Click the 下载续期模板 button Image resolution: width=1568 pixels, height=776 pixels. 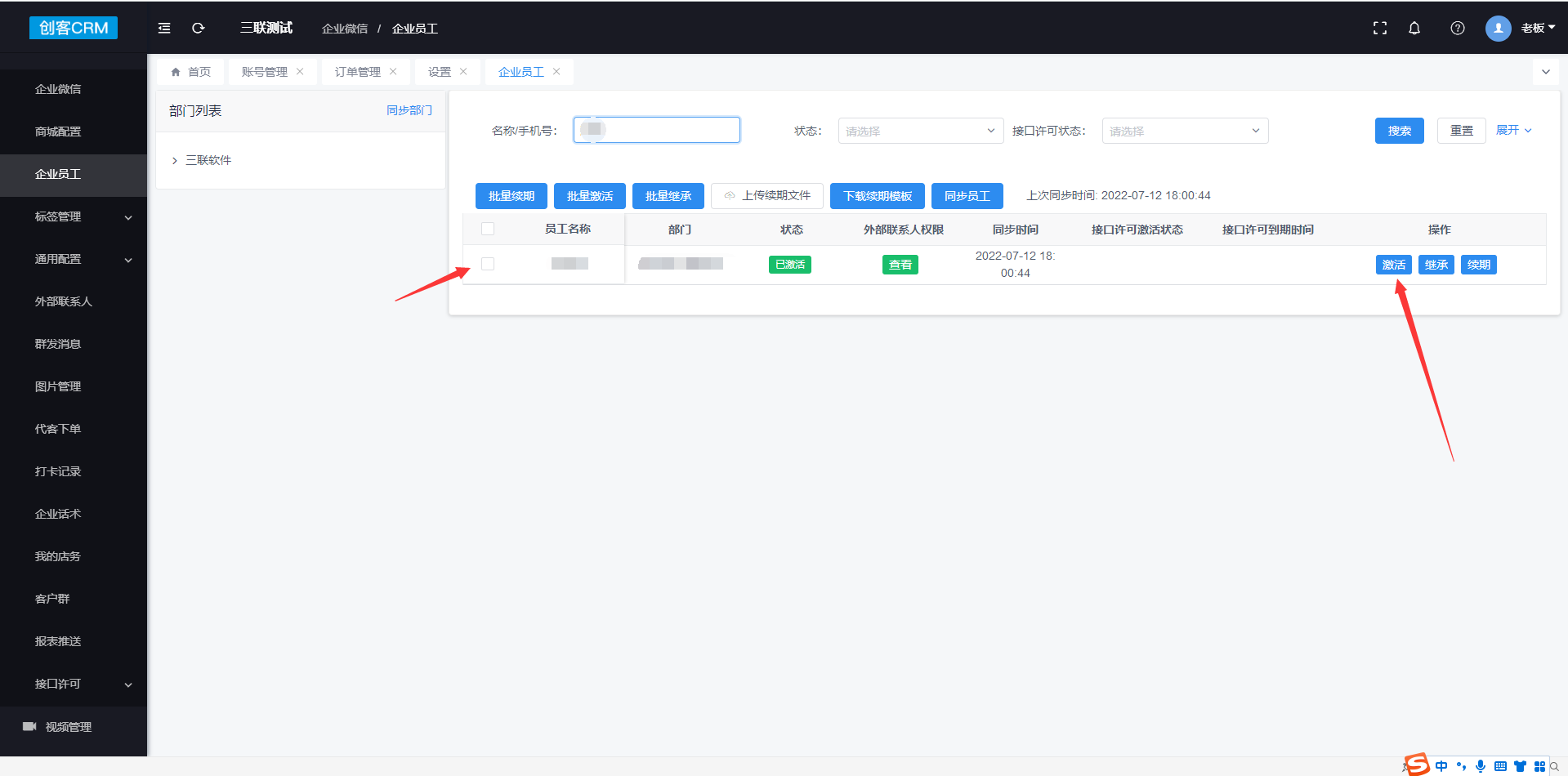878,196
